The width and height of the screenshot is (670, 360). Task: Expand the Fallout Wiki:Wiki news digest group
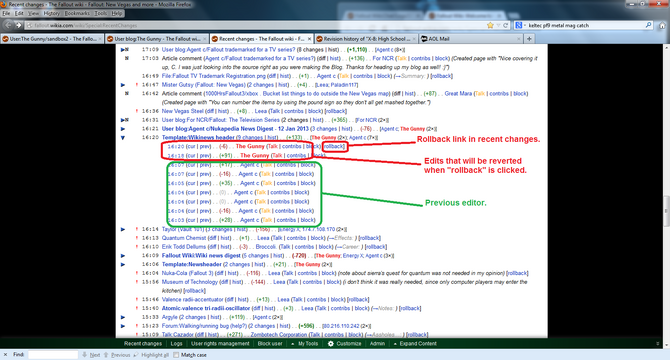tap(123, 256)
